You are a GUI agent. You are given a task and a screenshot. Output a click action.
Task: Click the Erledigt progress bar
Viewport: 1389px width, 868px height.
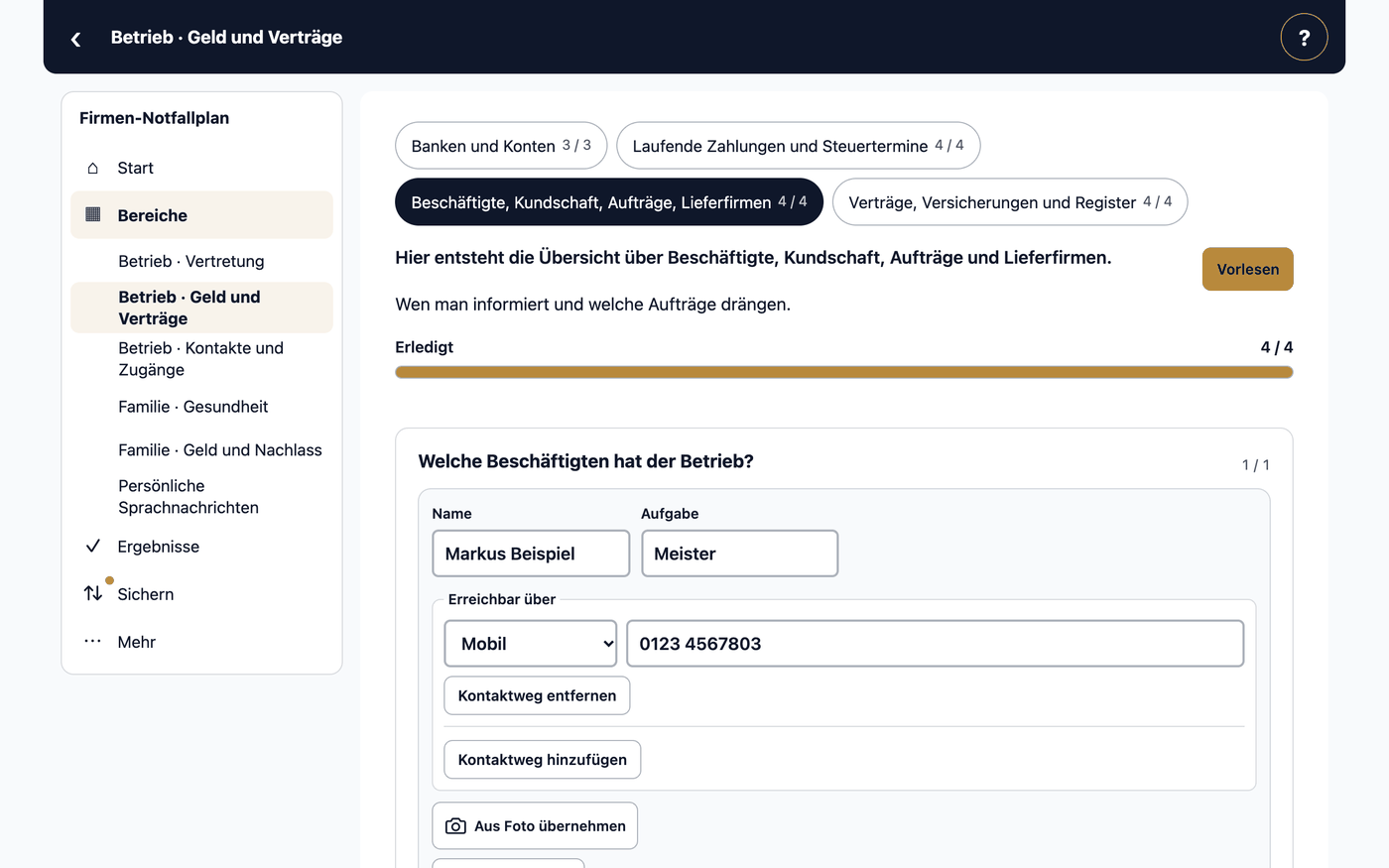(x=844, y=372)
